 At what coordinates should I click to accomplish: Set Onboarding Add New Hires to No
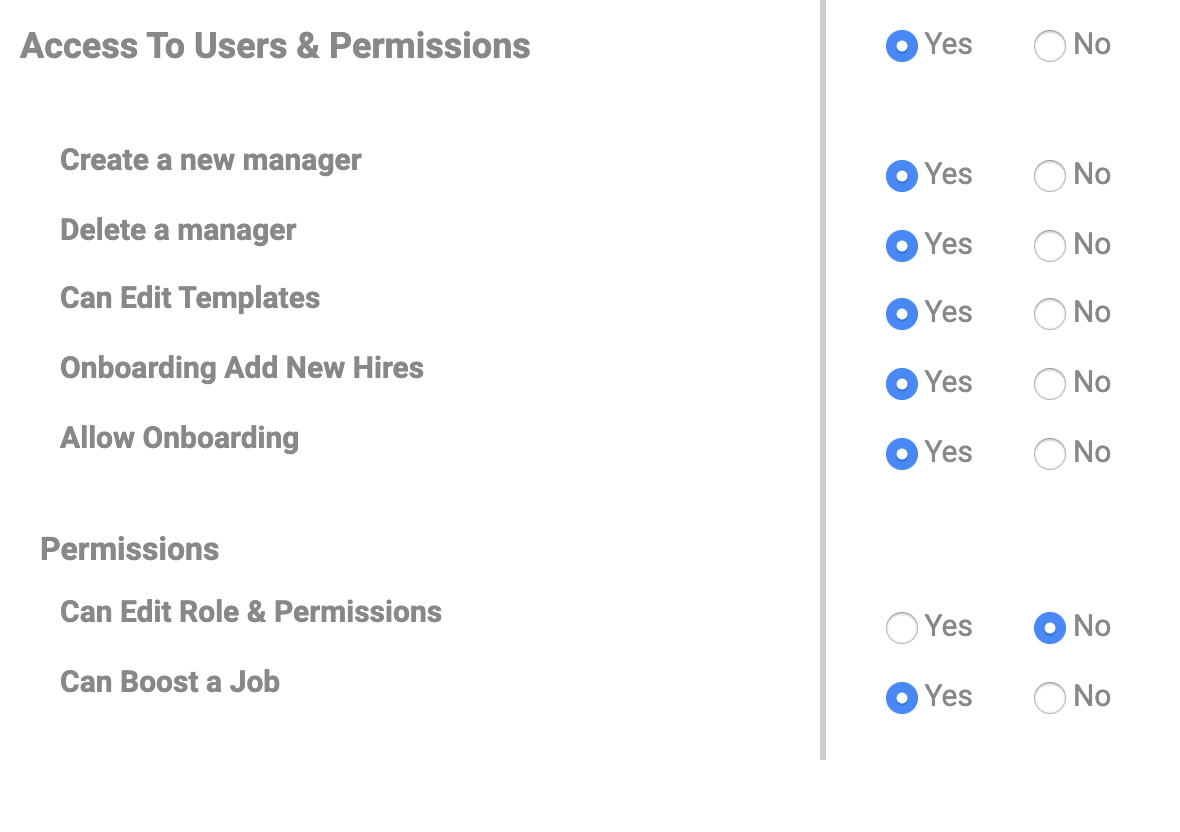tap(1049, 384)
